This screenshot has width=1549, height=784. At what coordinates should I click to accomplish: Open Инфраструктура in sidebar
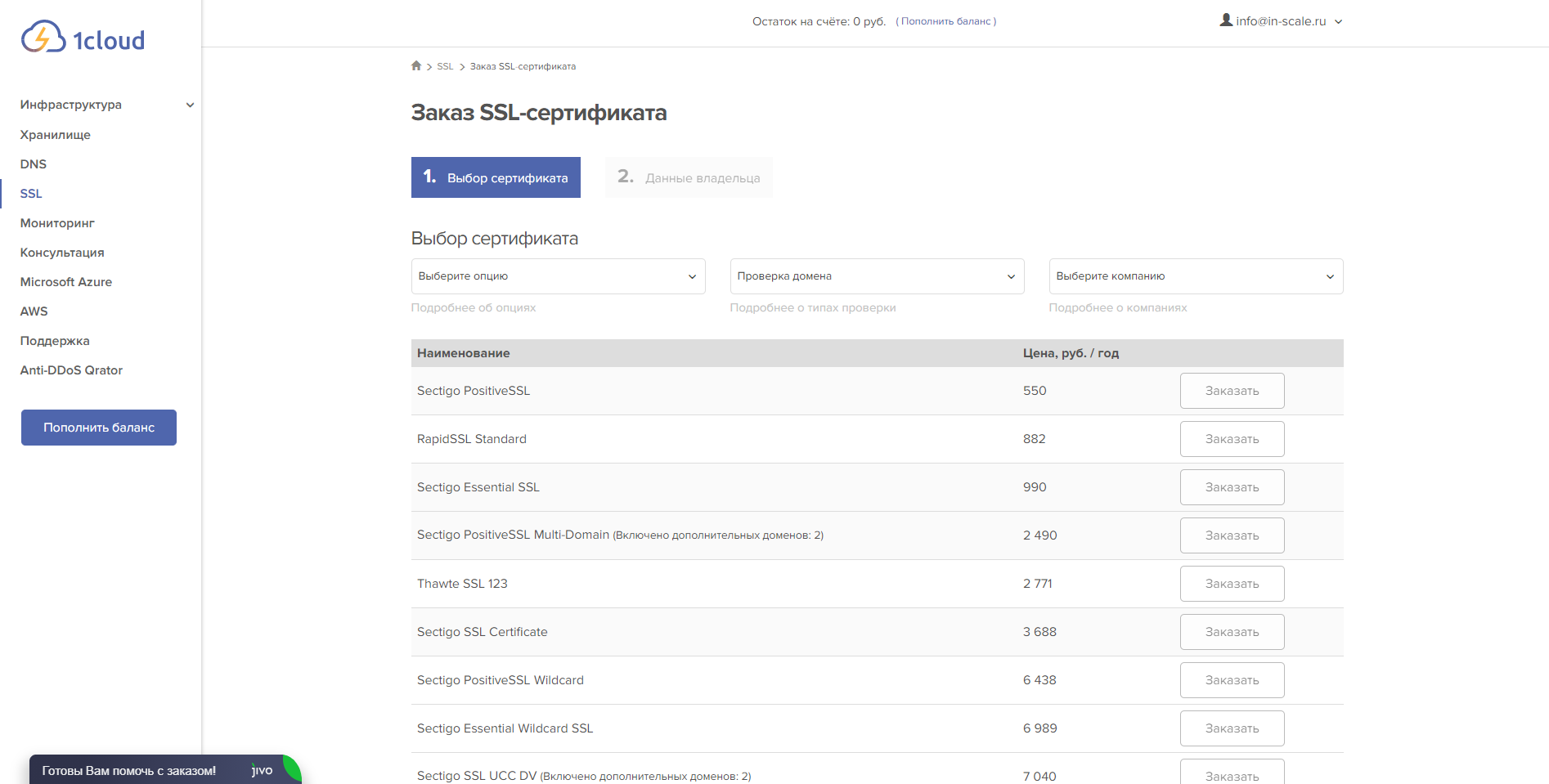point(71,105)
